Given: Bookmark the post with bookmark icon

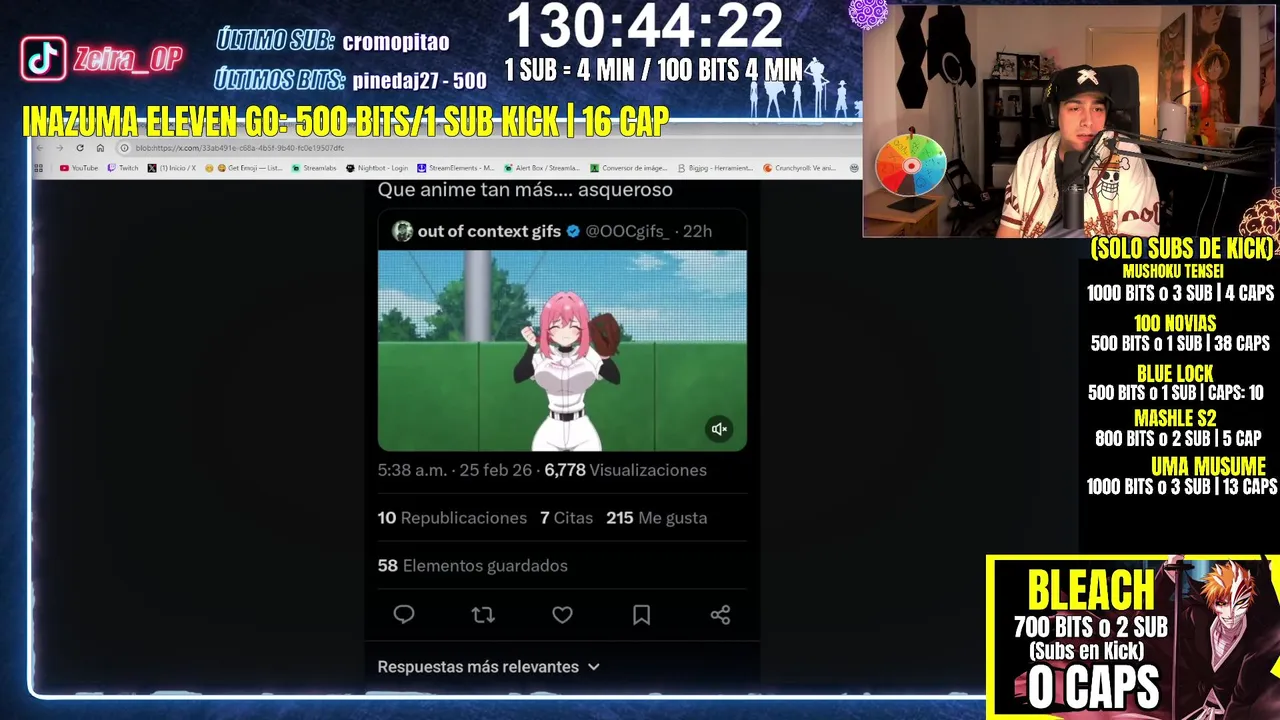Looking at the screenshot, I should pyautogui.click(x=641, y=615).
